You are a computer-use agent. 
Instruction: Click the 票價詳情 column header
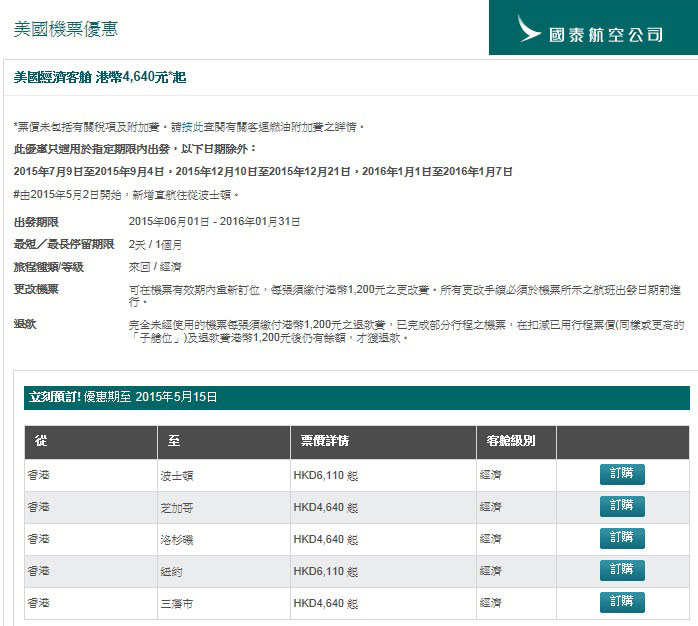pyautogui.click(x=324, y=441)
